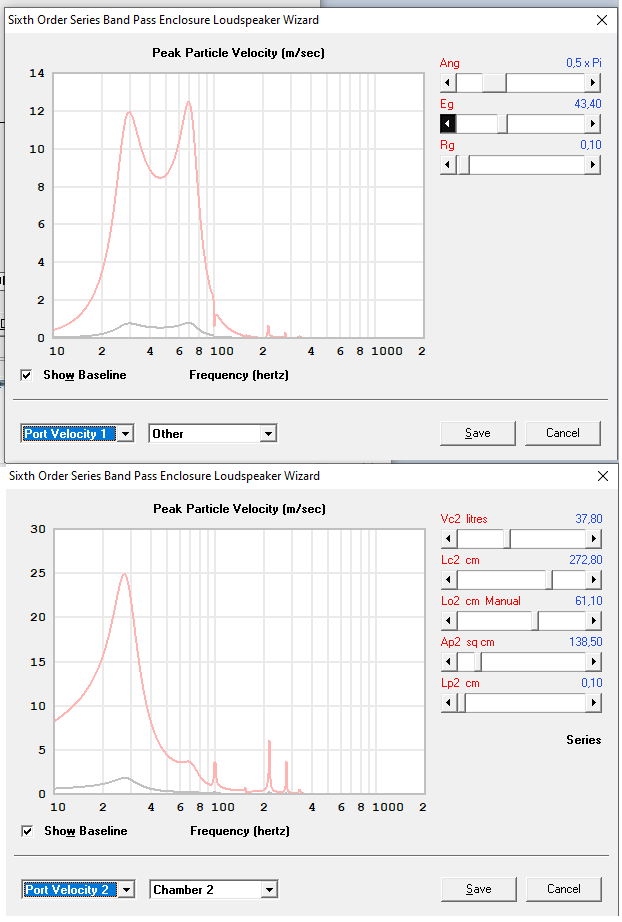Click the Eg slider thumb

[503, 124]
